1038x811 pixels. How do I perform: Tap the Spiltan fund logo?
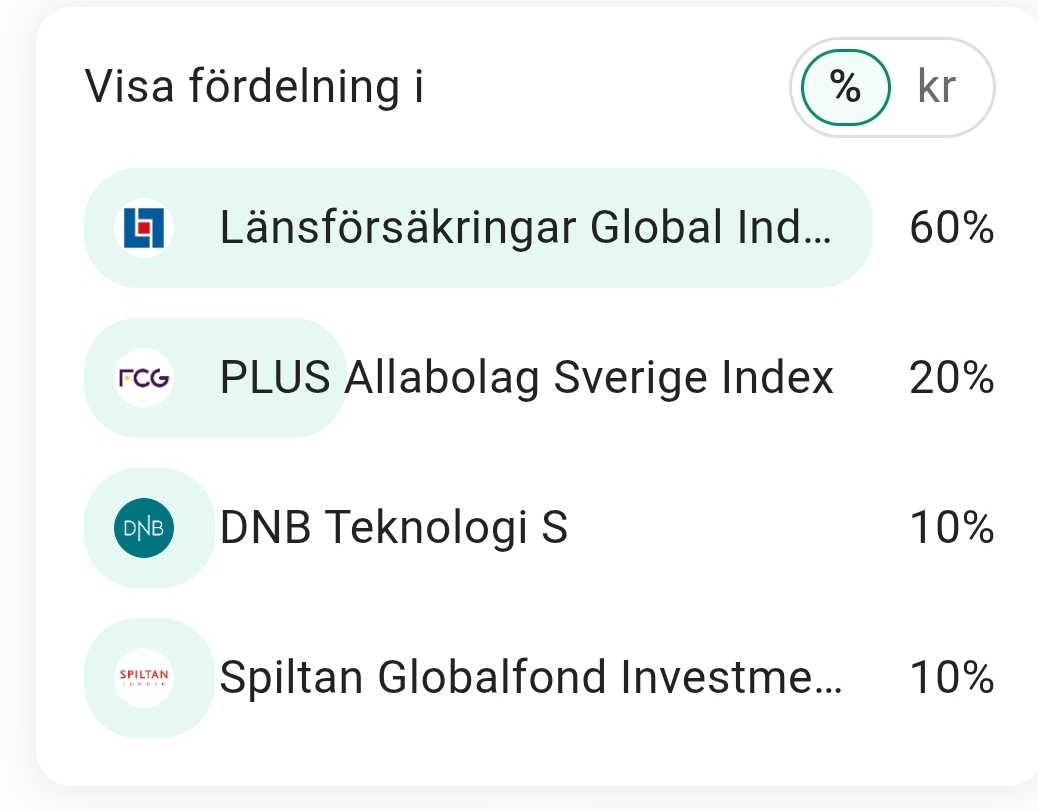tap(144, 678)
